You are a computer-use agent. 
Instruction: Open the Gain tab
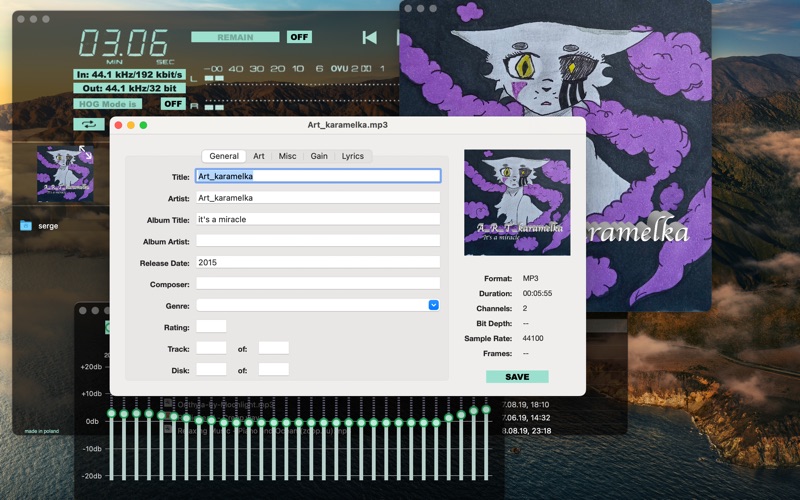[x=319, y=156]
